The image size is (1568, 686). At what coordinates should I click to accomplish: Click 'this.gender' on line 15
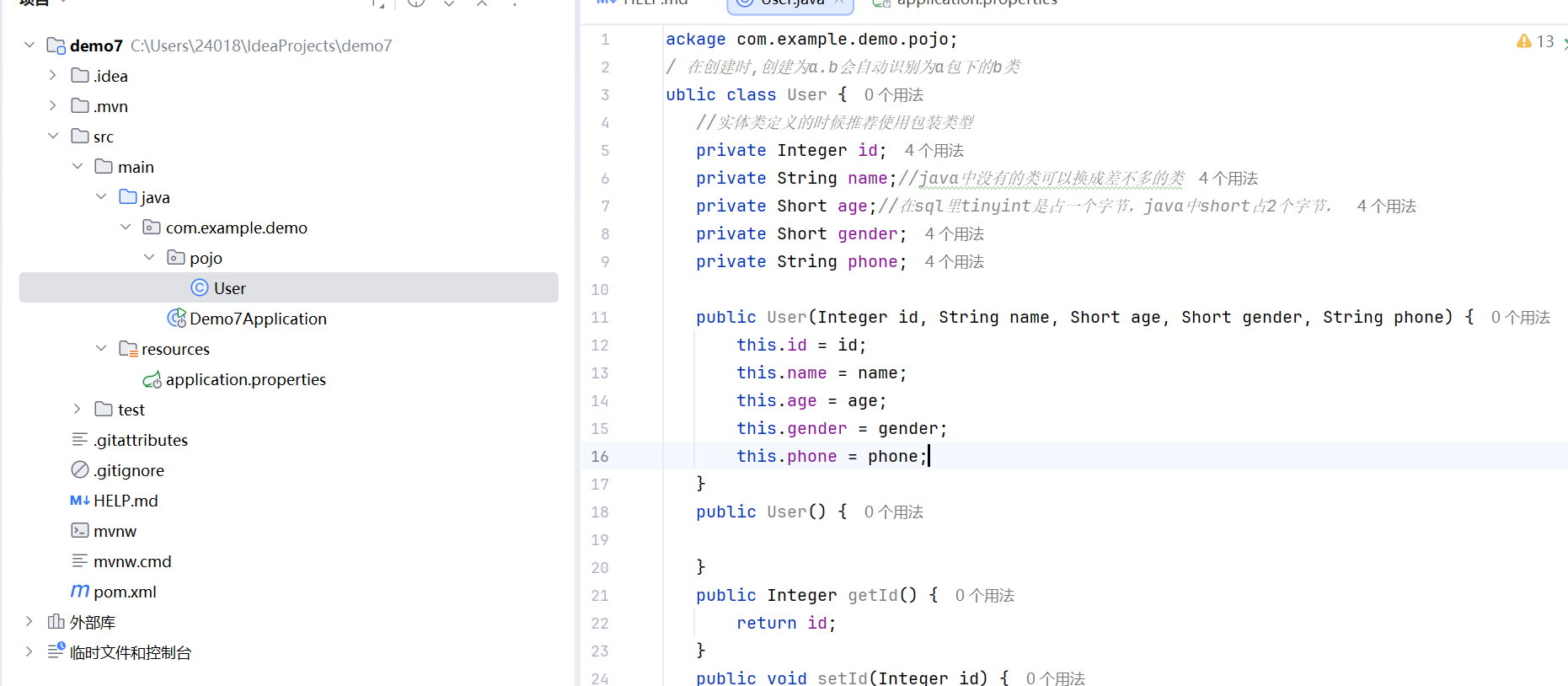point(792,428)
